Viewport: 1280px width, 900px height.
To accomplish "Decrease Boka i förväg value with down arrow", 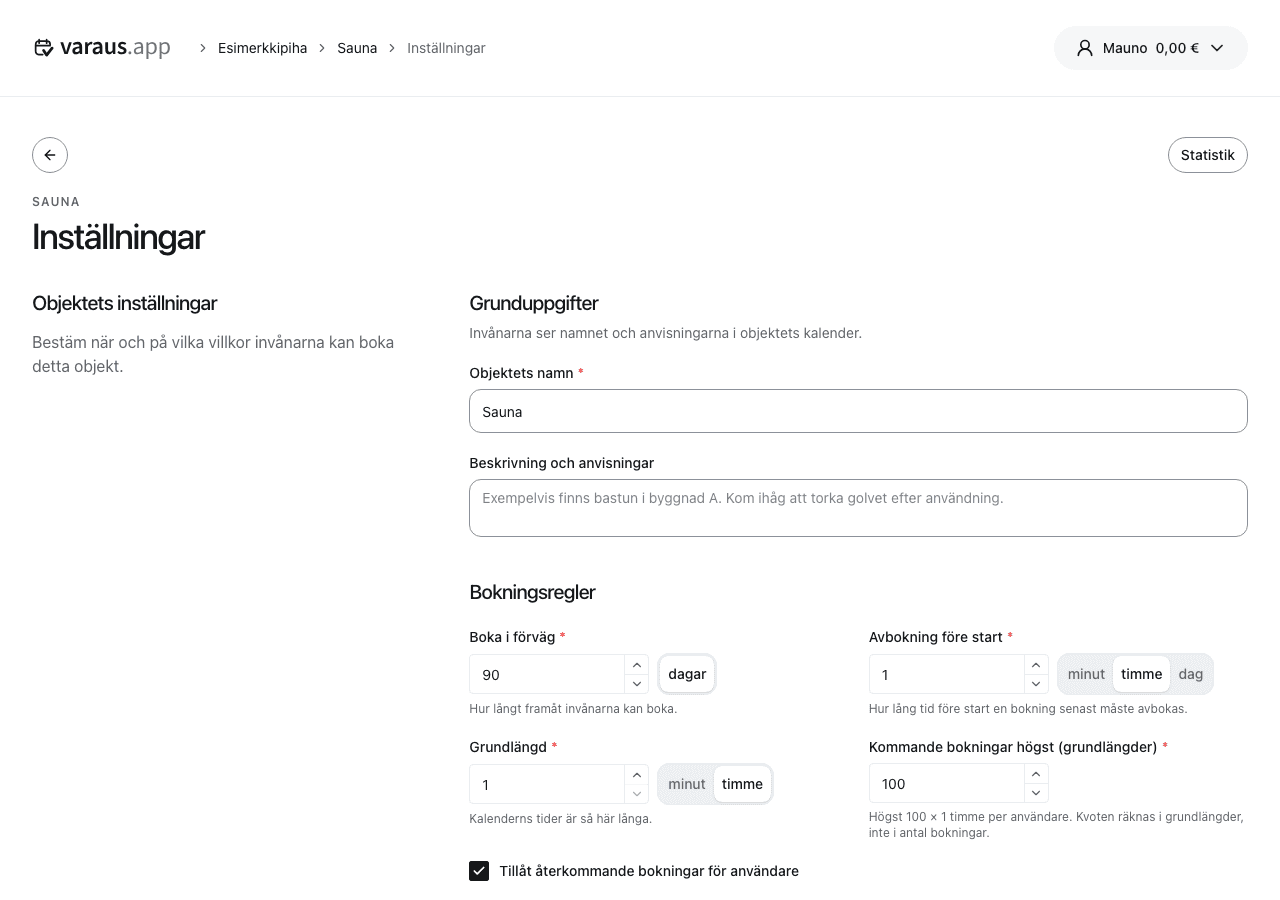I will point(637,684).
